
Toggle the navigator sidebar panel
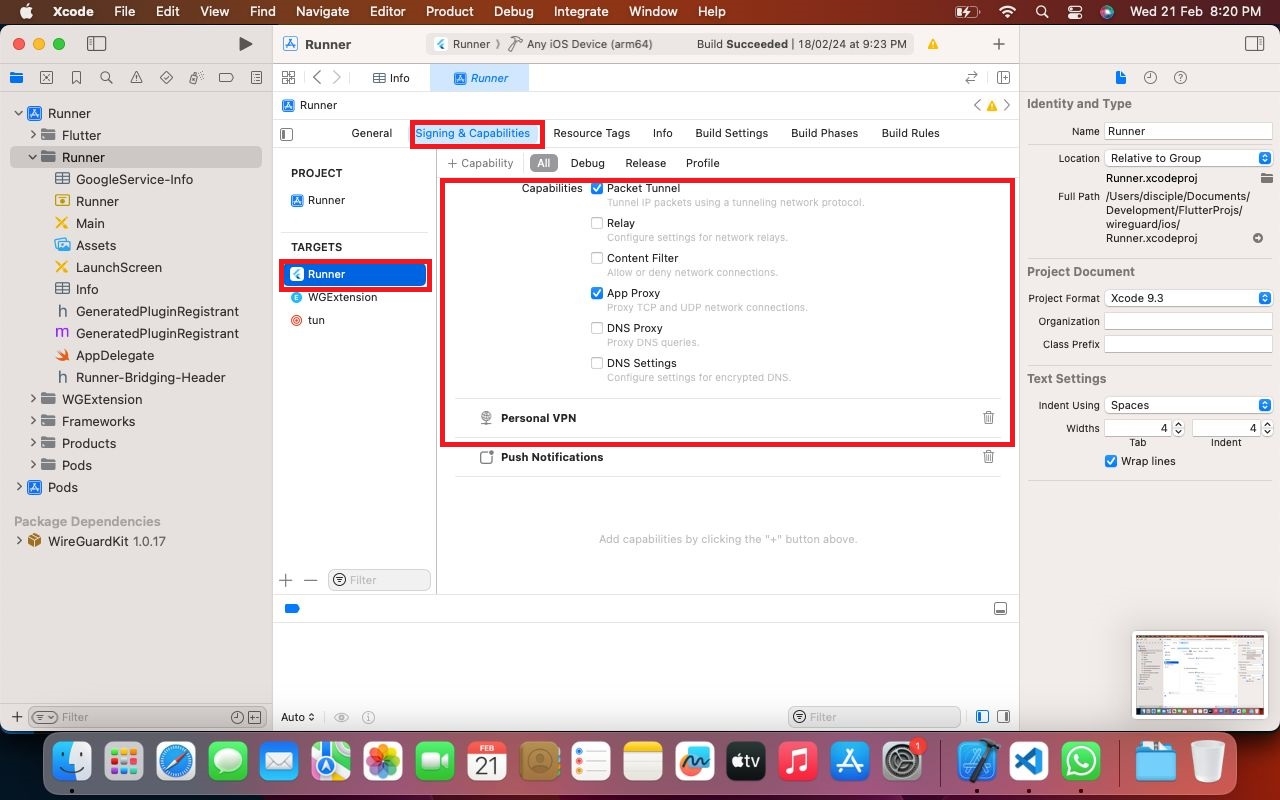point(96,44)
